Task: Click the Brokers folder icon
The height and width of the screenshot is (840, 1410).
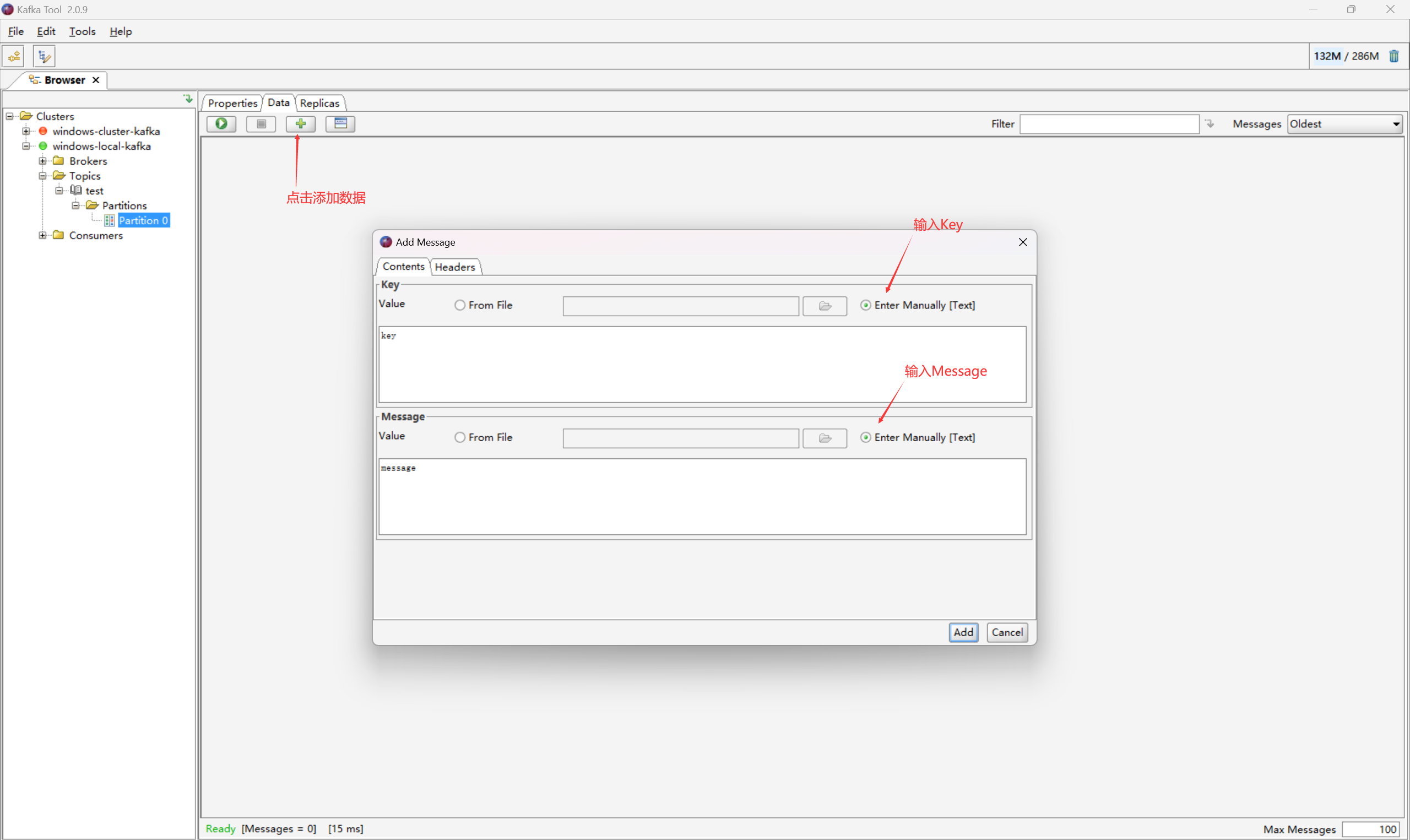Action: pyautogui.click(x=58, y=161)
